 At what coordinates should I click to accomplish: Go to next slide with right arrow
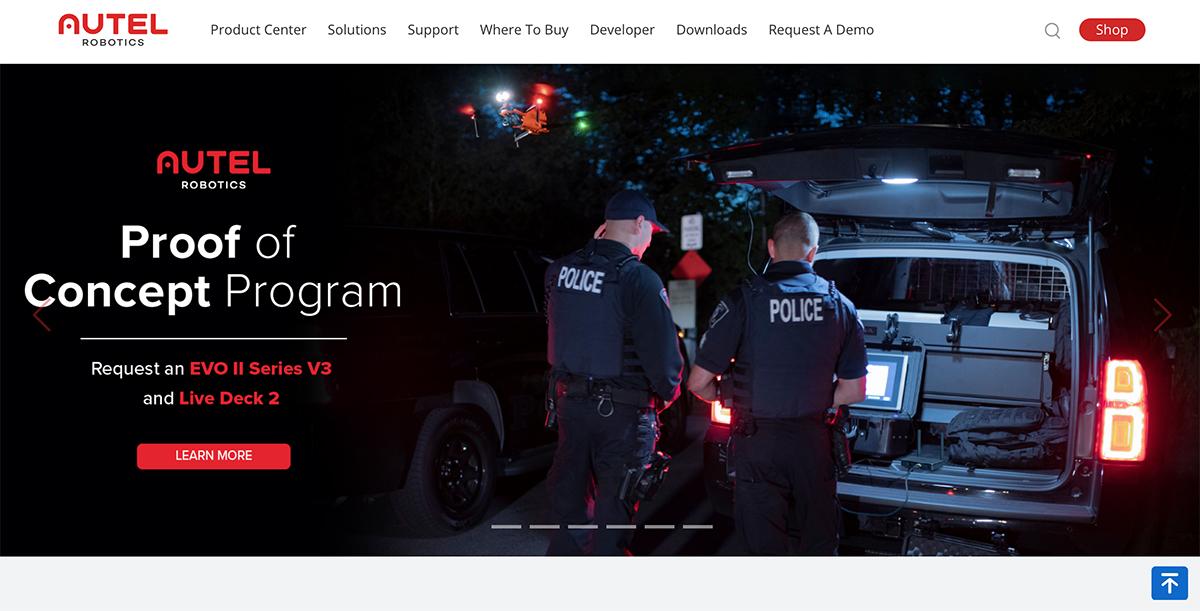pos(1162,315)
